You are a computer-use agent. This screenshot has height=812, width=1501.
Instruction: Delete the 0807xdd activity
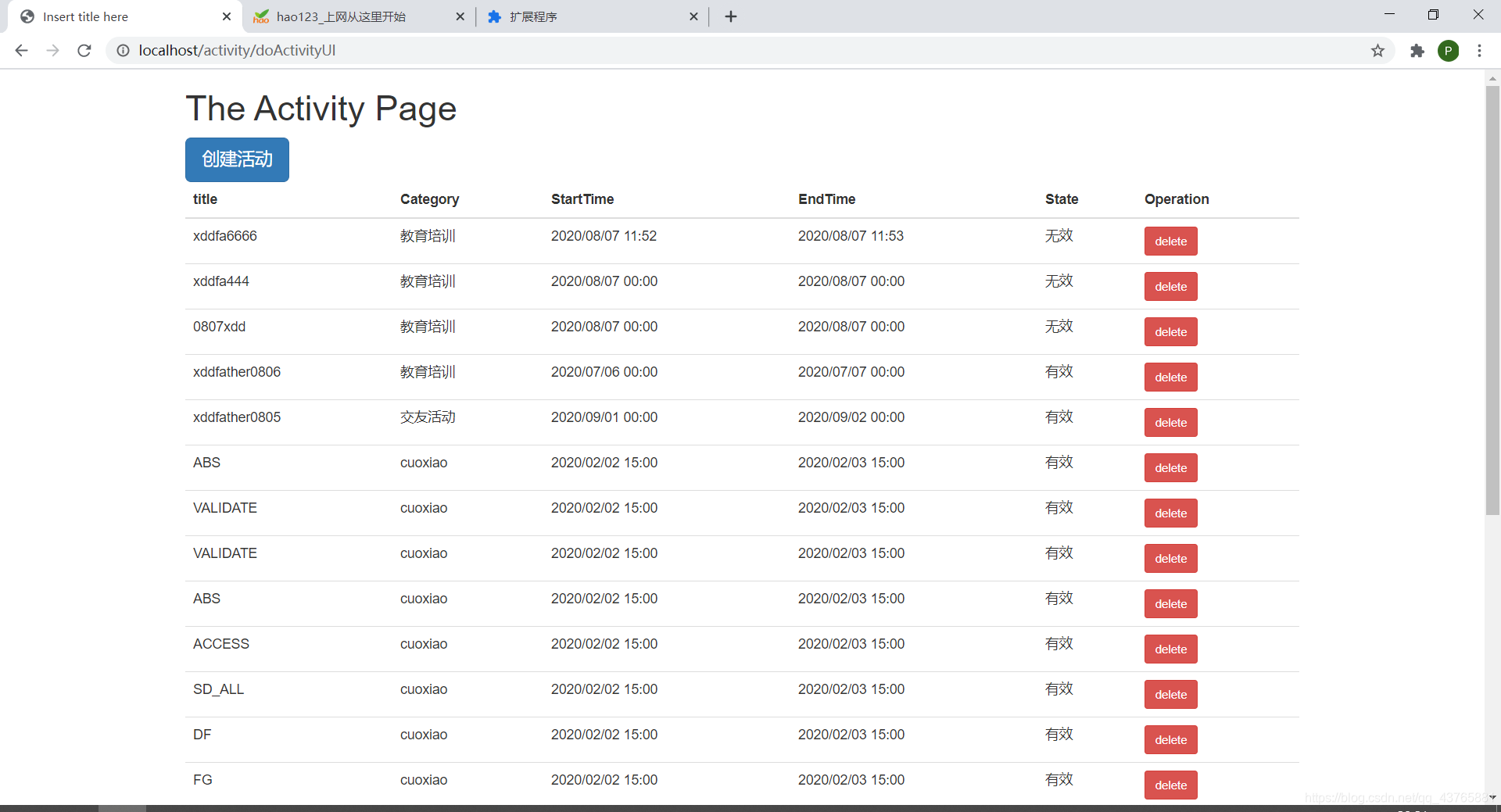[1170, 331]
